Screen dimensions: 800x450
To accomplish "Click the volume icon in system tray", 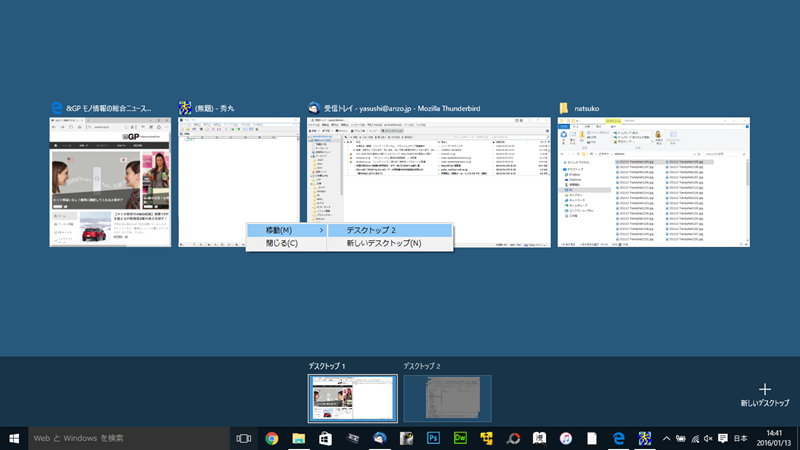I will (707, 438).
